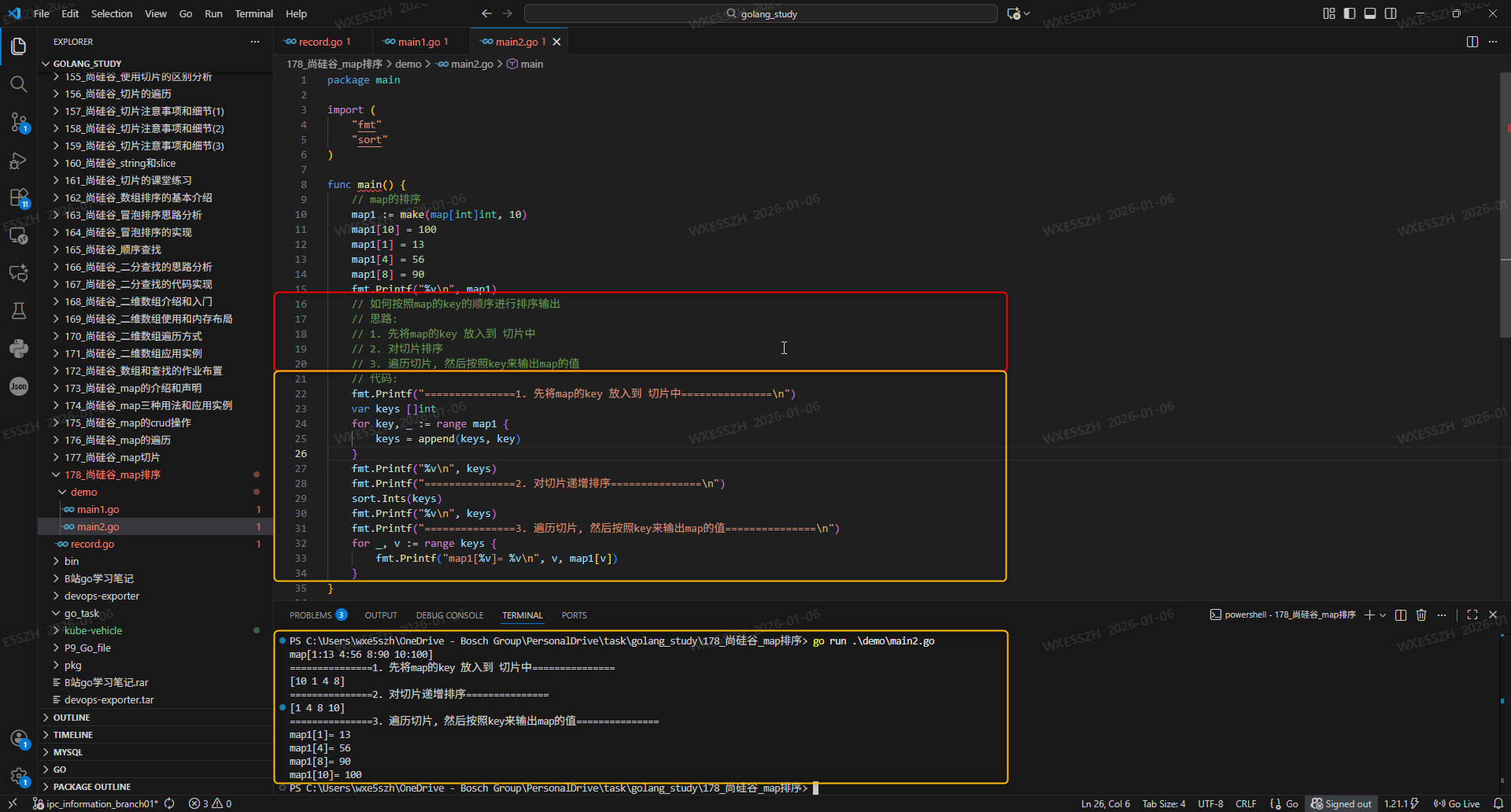This screenshot has width=1511, height=812.
Task: Open the Json view in activity bar
Action: coord(19,386)
